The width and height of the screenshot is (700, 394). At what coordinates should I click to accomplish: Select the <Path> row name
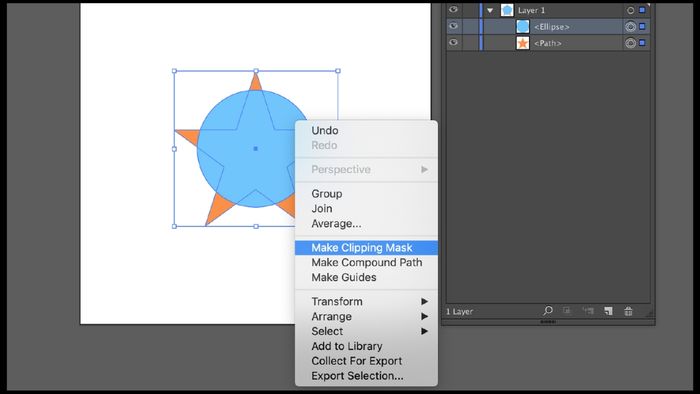(548, 43)
